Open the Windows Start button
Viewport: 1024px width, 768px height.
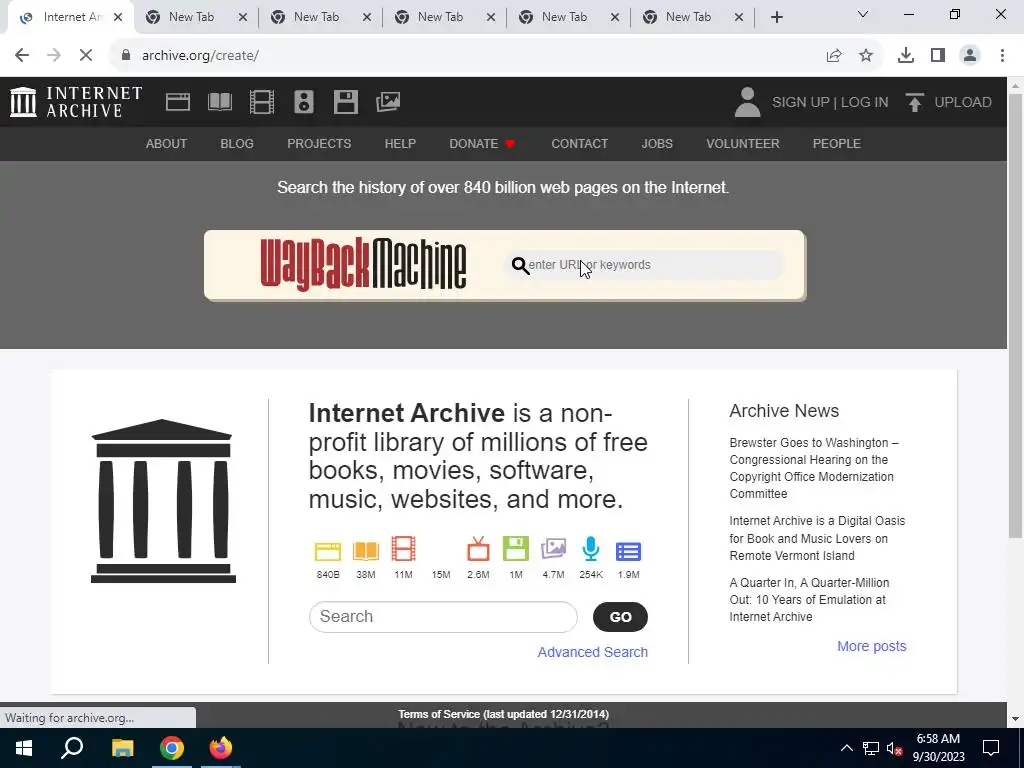coord(24,748)
